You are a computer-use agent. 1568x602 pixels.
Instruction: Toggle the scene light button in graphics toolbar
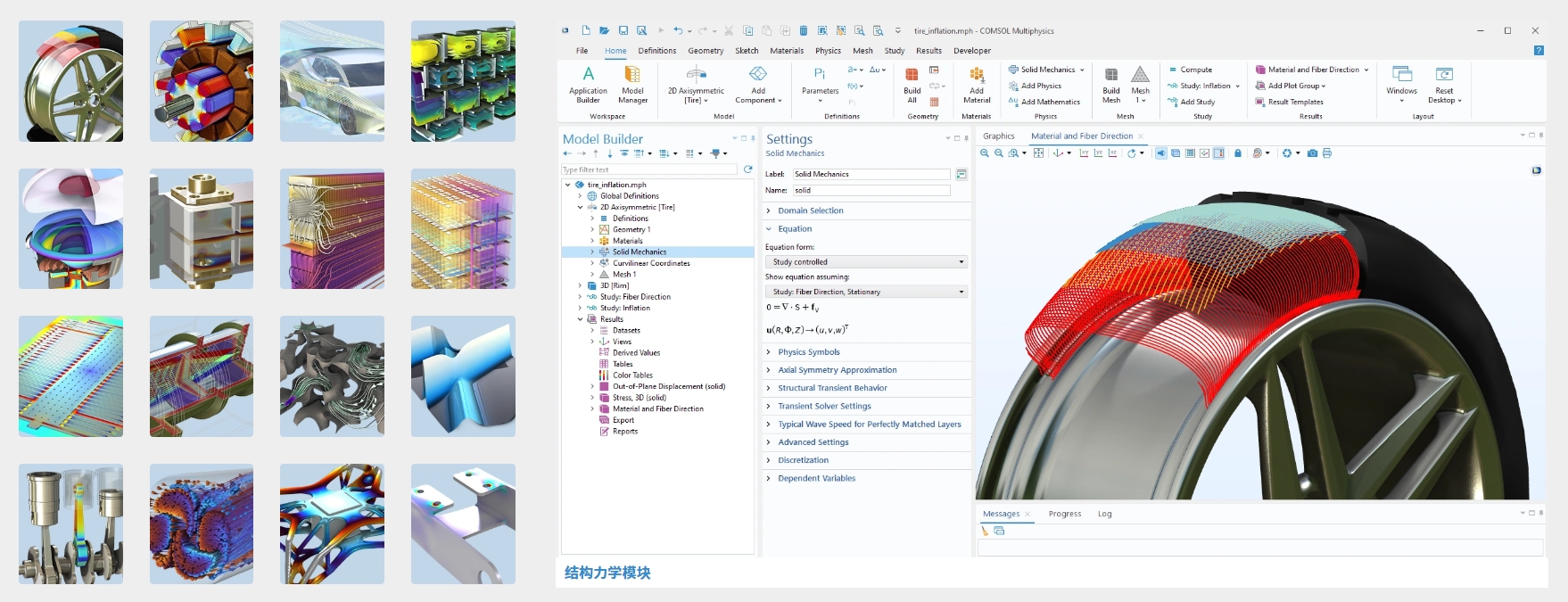coord(1161,153)
